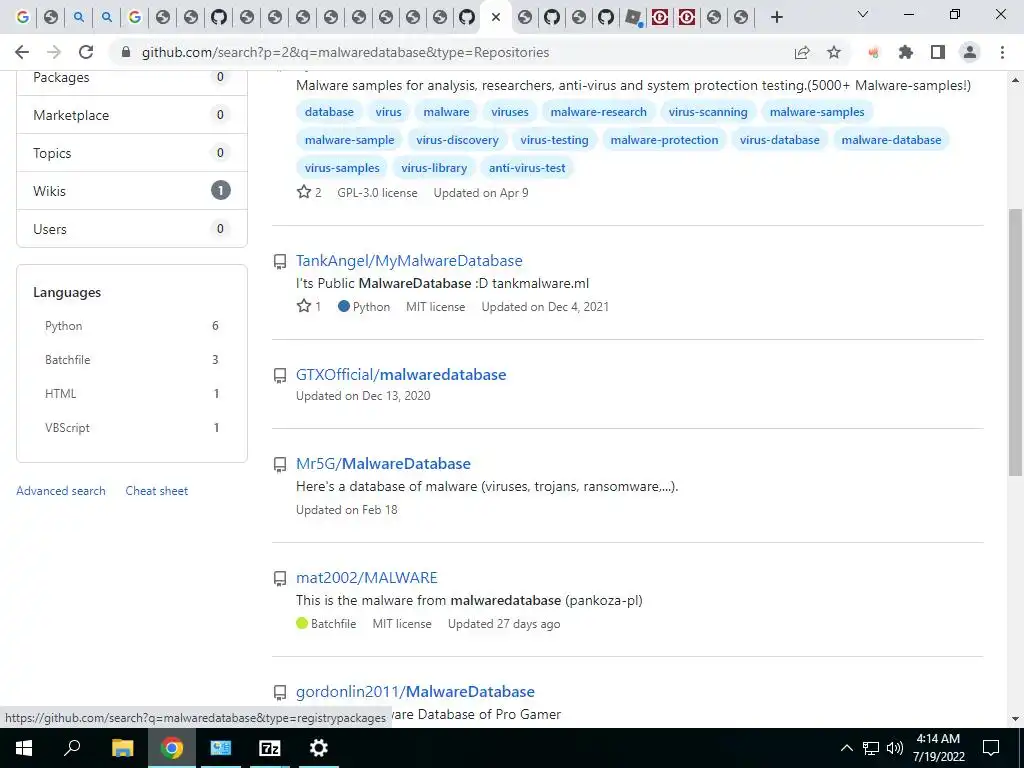This screenshot has width=1024, height=768.
Task: Click the star icon beside GPL-3.0 license
Action: point(304,192)
